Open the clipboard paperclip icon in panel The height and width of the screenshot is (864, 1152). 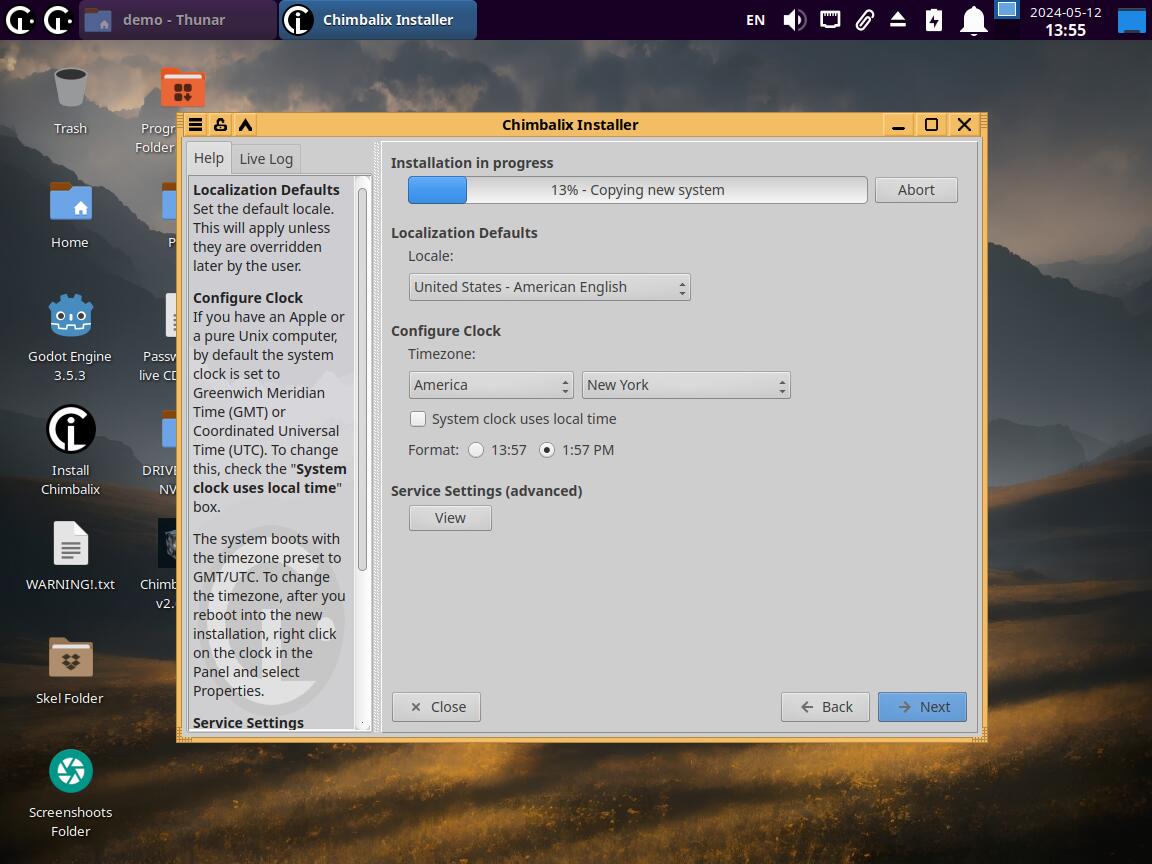pyautogui.click(x=865, y=20)
